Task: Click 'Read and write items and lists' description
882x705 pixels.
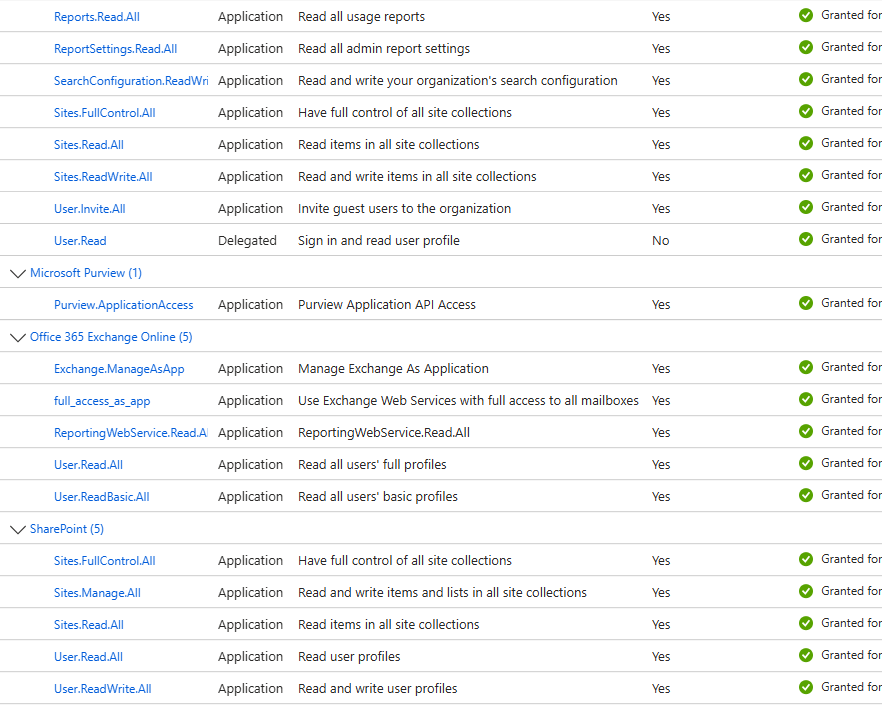Action: [x=442, y=593]
